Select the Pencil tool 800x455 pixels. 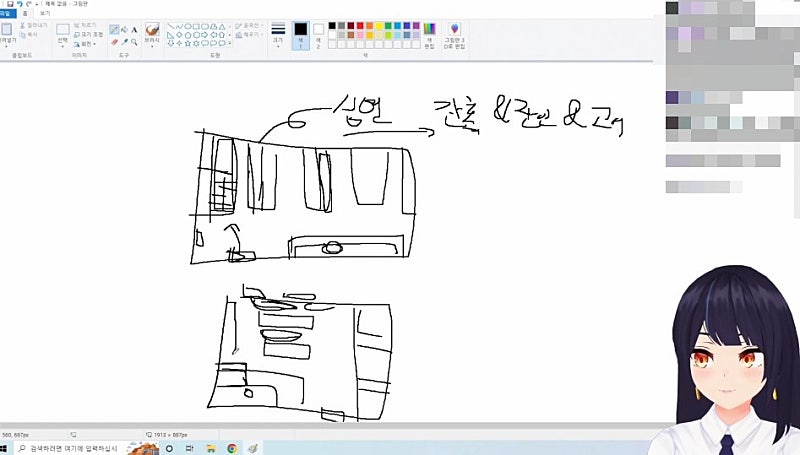tap(114, 30)
